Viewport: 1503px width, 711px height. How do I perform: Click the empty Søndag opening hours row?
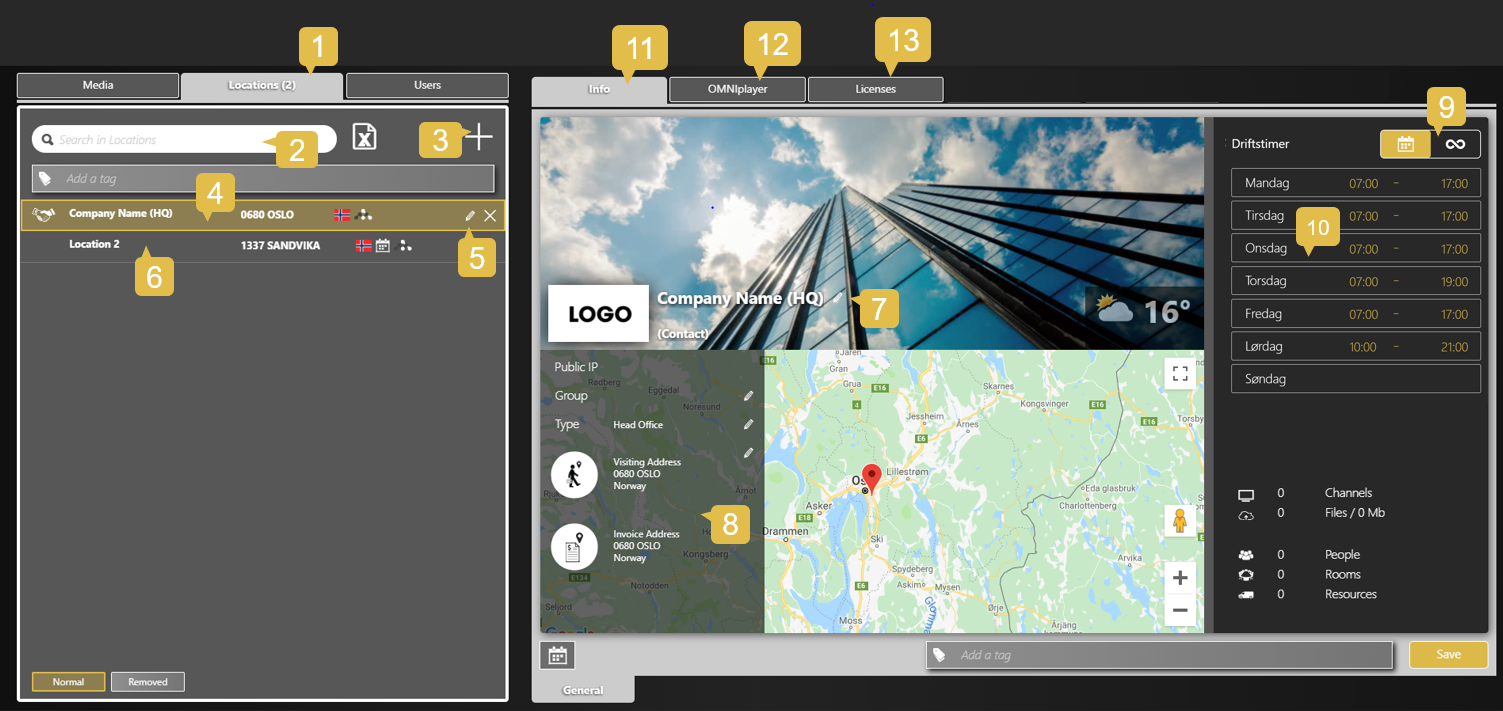[x=1355, y=379]
